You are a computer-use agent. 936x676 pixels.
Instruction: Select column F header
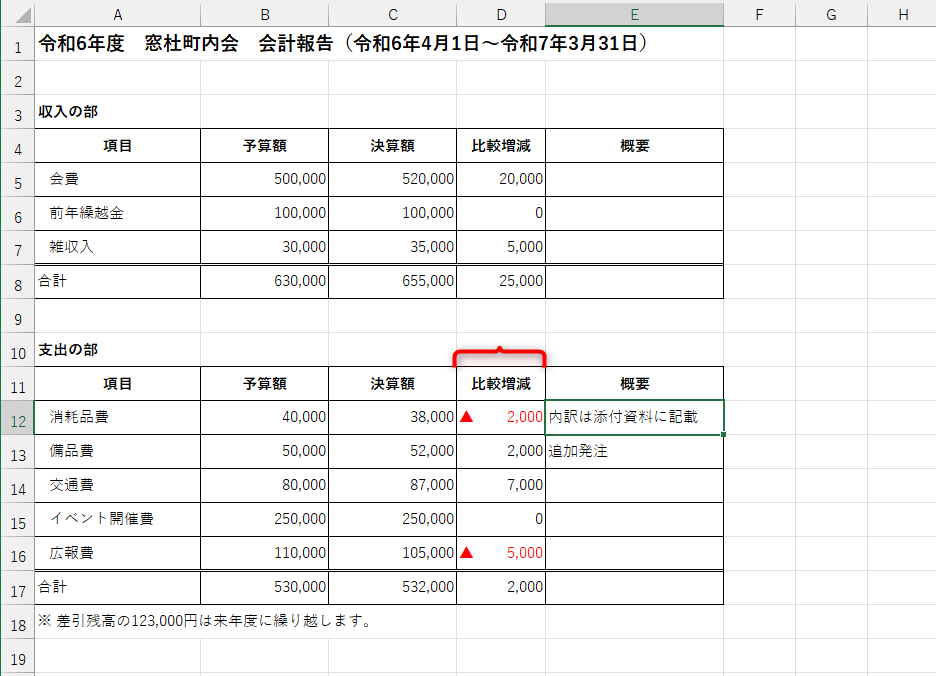click(759, 14)
